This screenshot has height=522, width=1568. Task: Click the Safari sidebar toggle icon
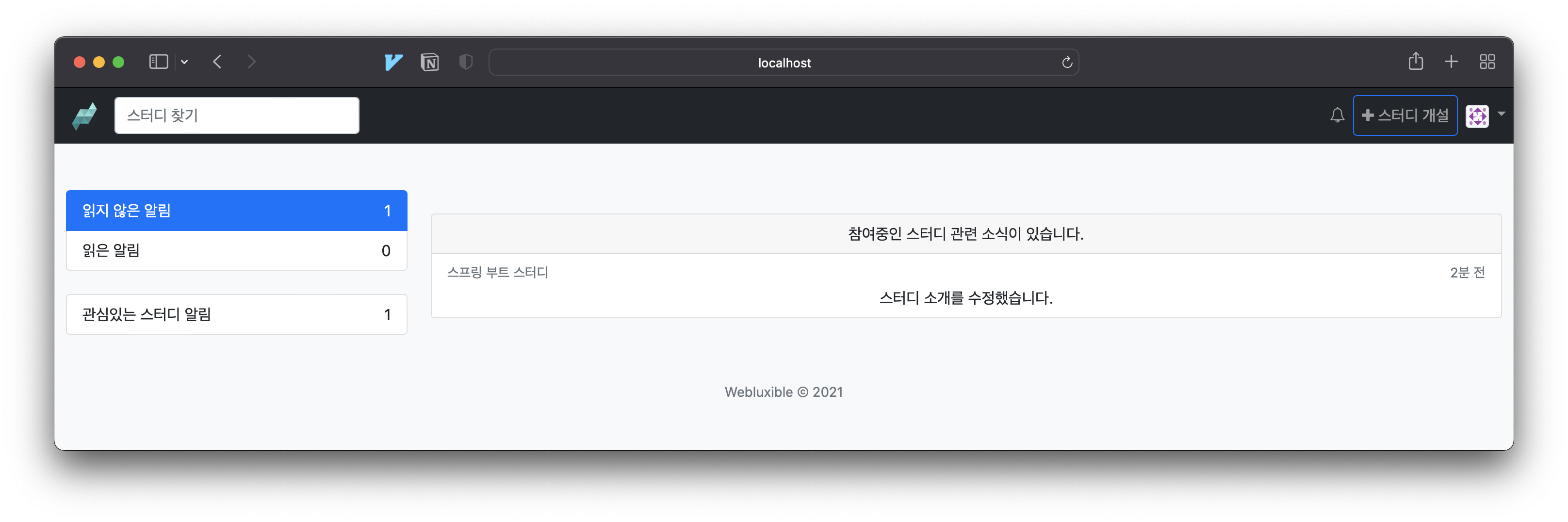tap(158, 62)
